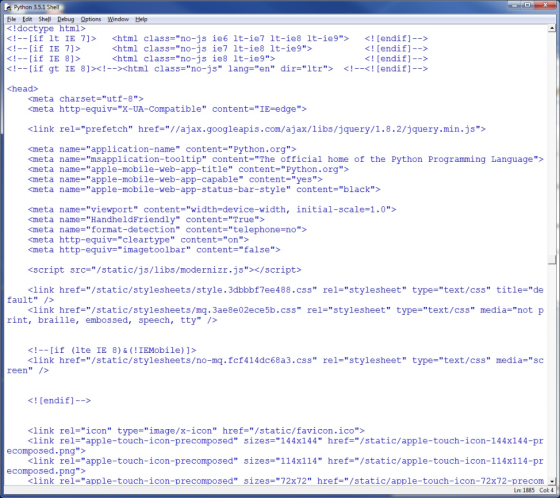Click the '[if lt IE 7]' comment line
560x498 pixels.
(x=217, y=39)
